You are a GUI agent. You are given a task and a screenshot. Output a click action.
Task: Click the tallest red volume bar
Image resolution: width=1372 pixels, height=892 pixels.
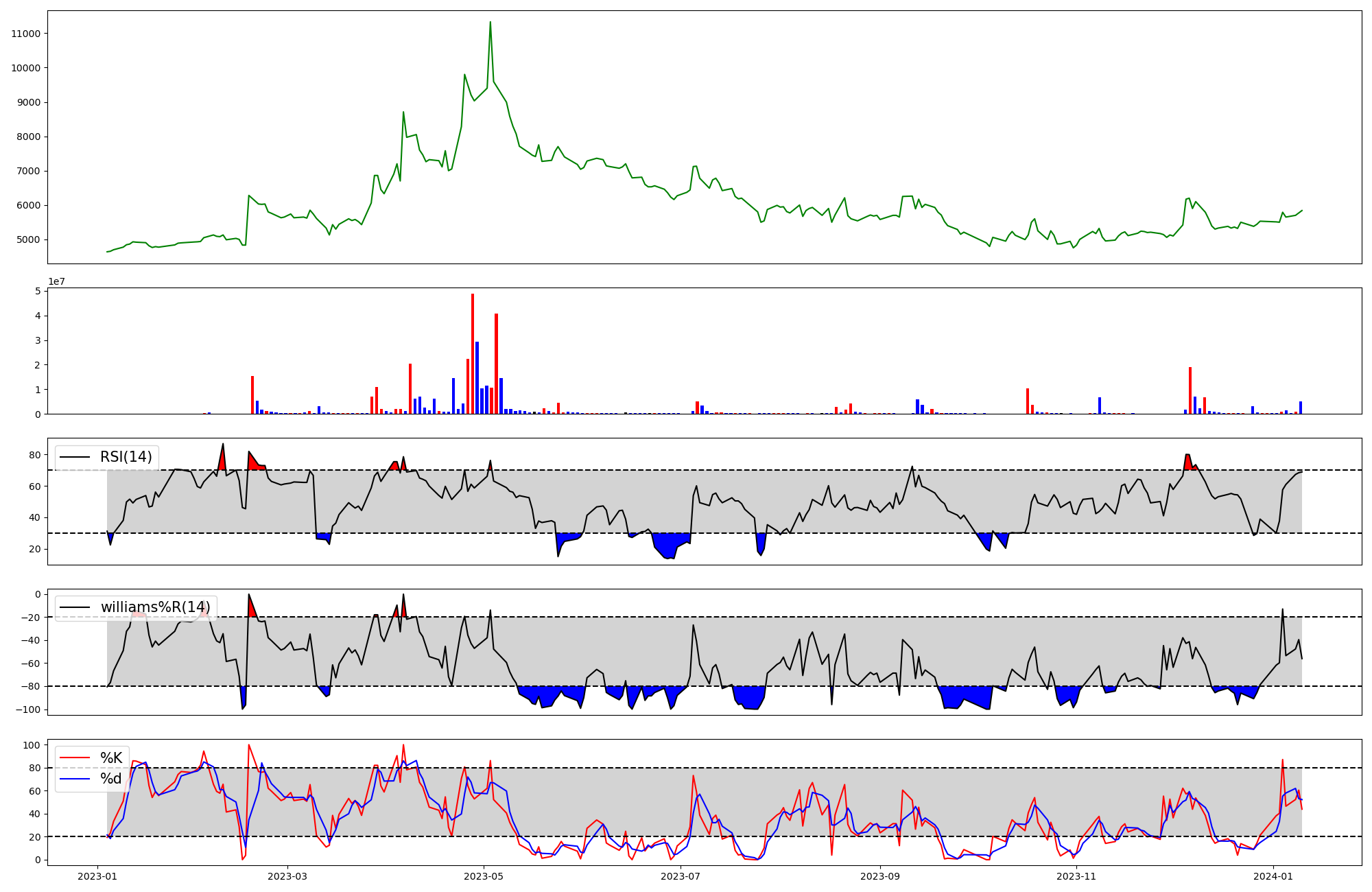(473, 353)
